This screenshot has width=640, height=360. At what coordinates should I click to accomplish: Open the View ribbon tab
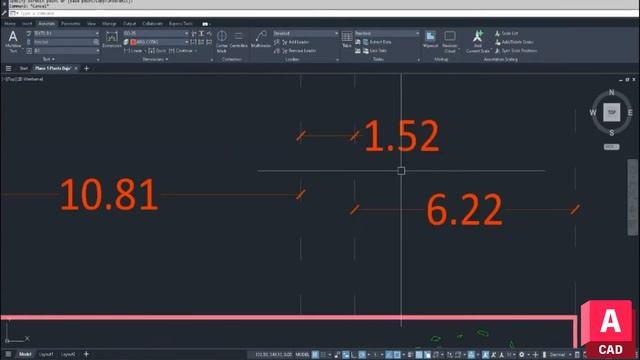91,24
